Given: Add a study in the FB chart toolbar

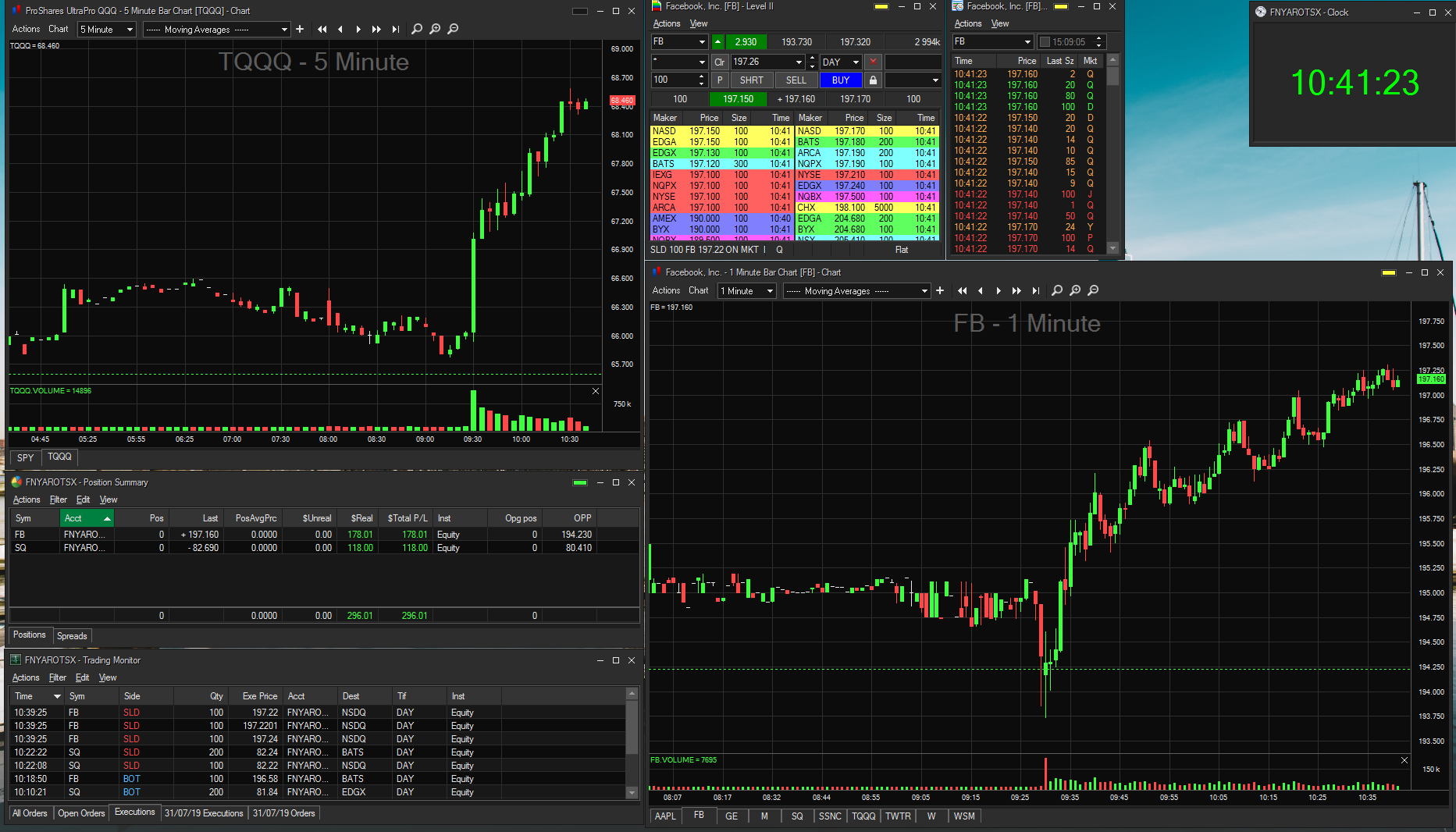Looking at the screenshot, I should tap(940, 290).
